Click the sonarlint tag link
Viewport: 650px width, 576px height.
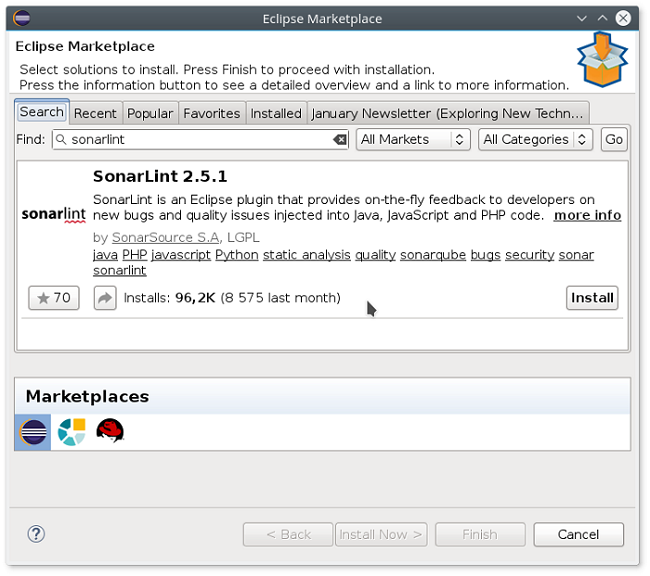coord(119,270)
